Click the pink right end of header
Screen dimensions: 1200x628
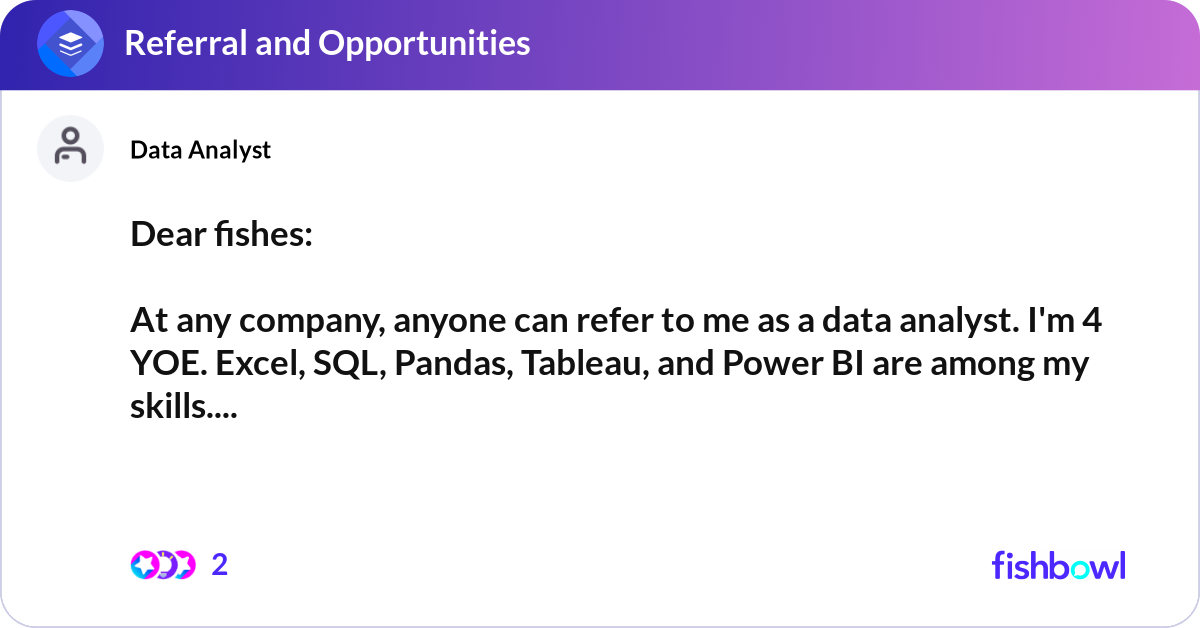[x=1150, y=45]
